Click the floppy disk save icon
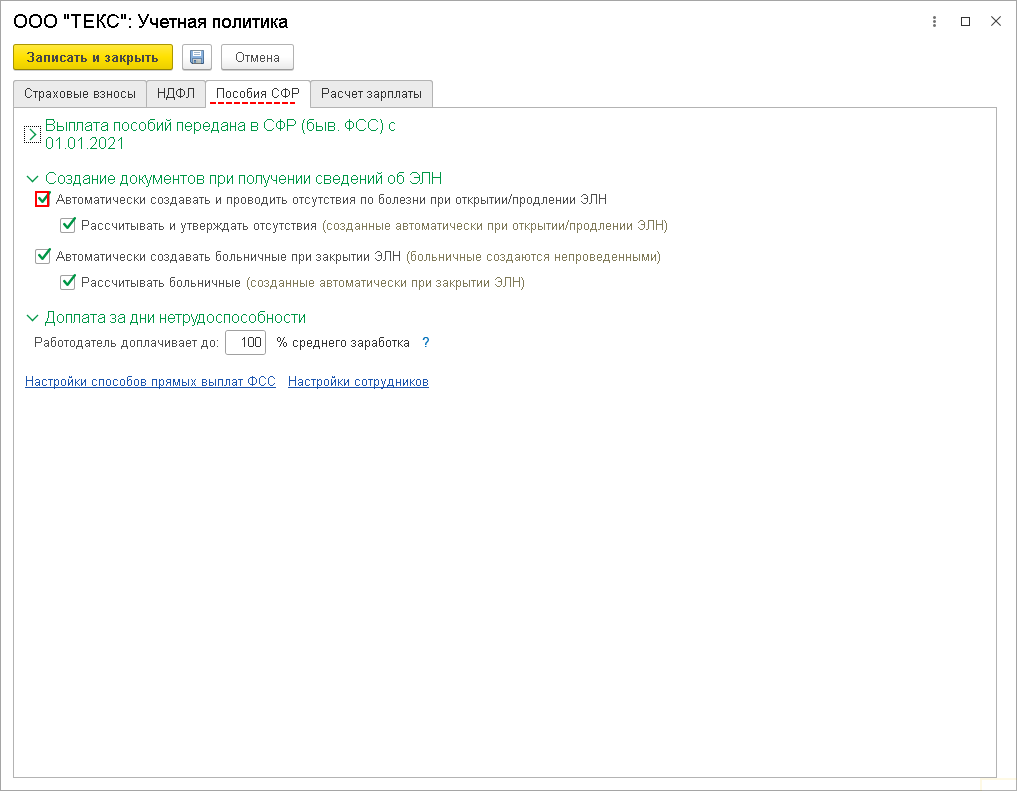 pyautogui.click(x=196, y=57)
